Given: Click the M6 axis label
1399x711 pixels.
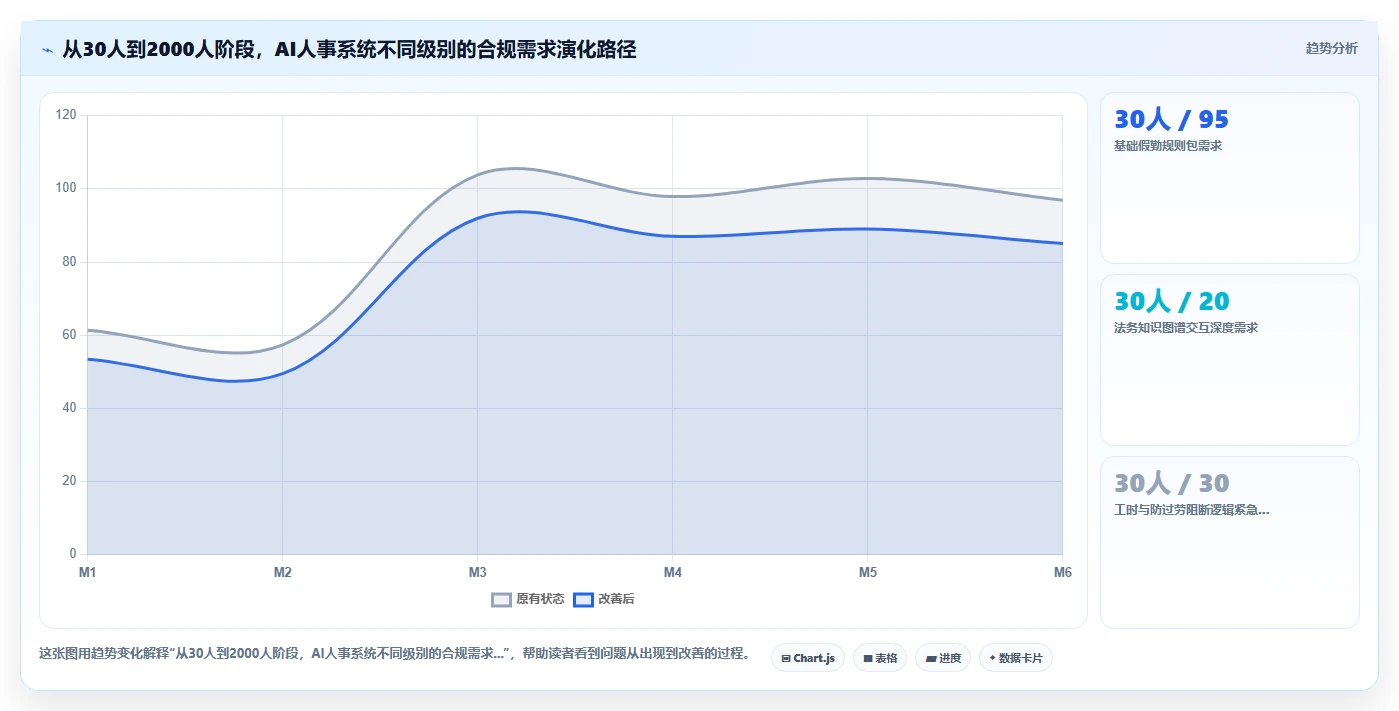Looking at the screenshot, I should coord(1062,572).
